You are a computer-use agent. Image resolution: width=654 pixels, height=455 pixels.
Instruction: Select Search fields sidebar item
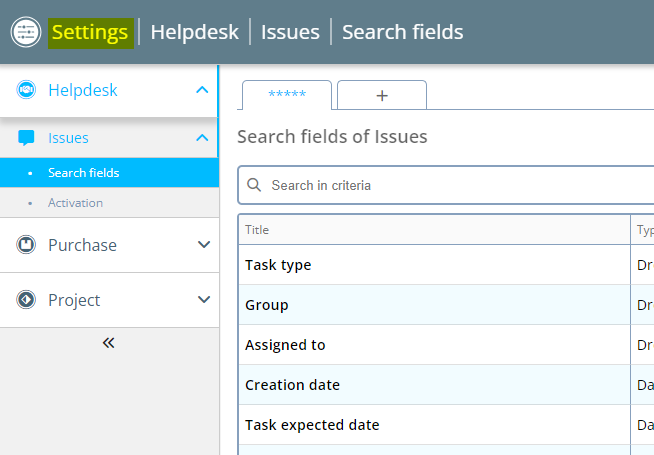(83, 173)
